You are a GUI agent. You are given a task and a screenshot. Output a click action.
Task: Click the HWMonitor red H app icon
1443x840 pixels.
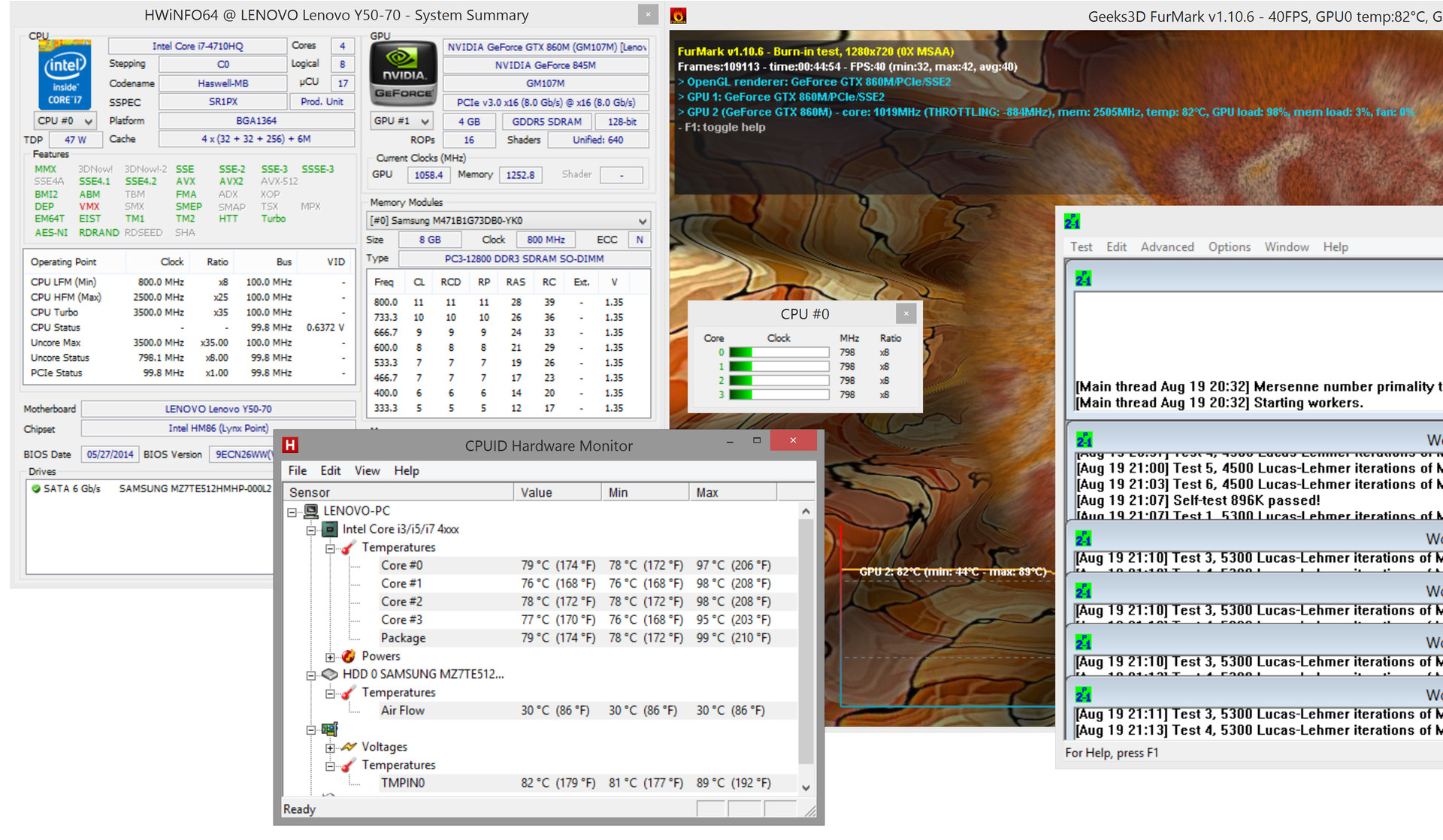290,446
